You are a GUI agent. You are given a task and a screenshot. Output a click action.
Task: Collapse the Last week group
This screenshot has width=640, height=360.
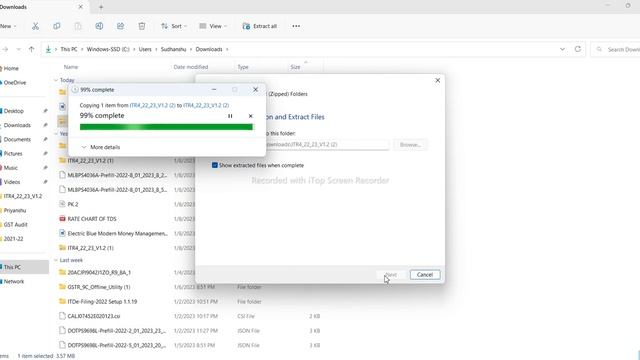point(56,260)
